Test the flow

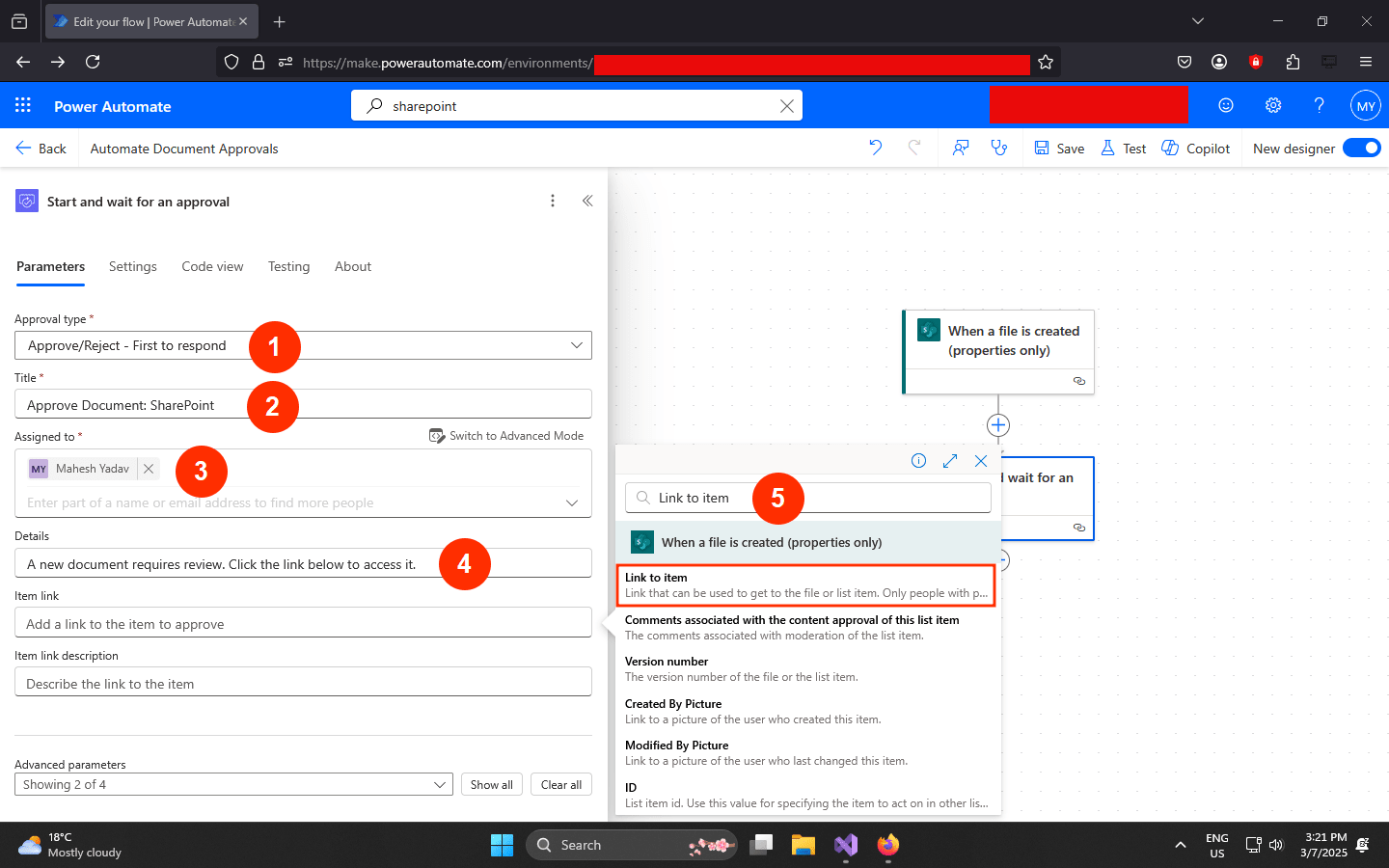(x=1124, y=149)
